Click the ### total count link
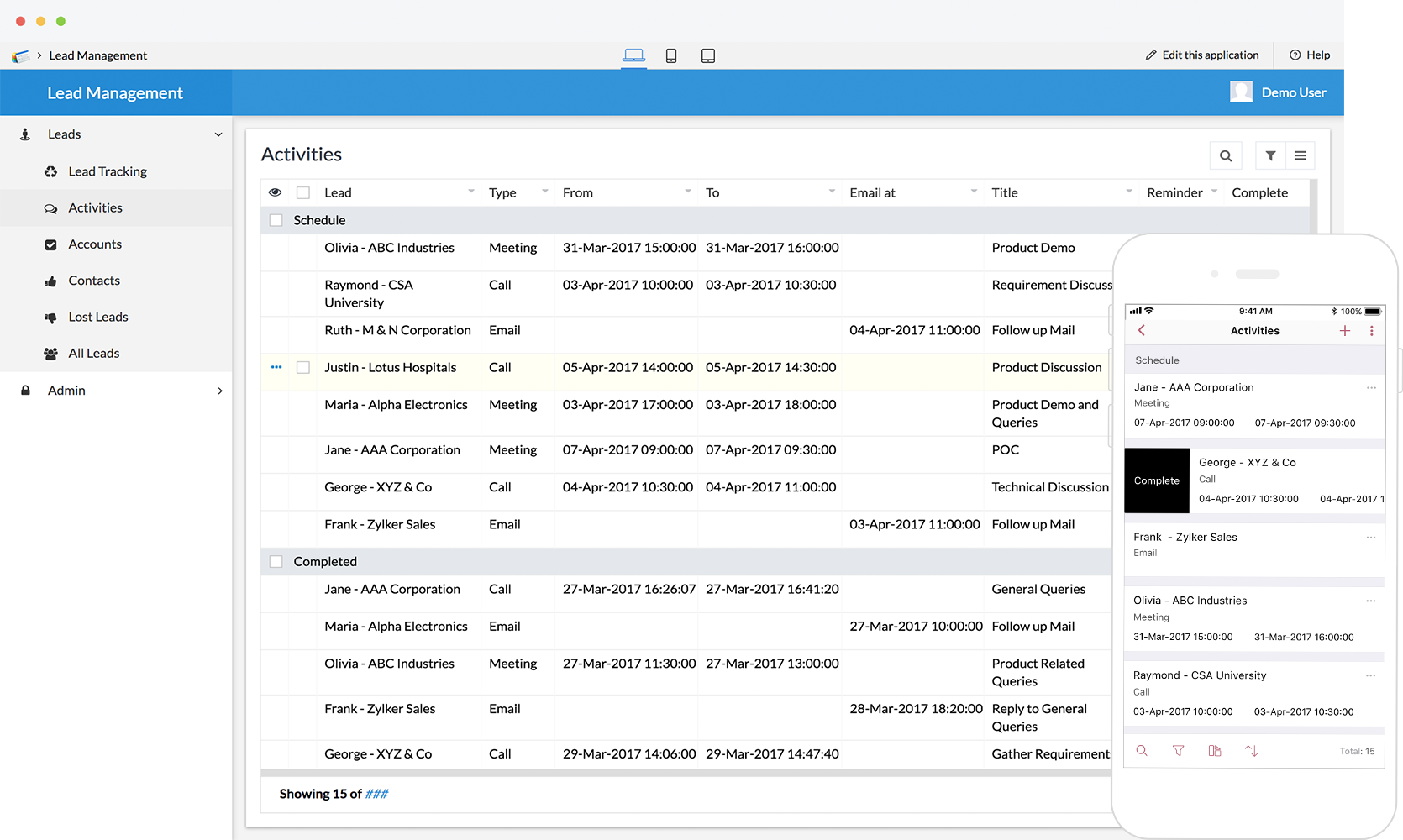 376,794
